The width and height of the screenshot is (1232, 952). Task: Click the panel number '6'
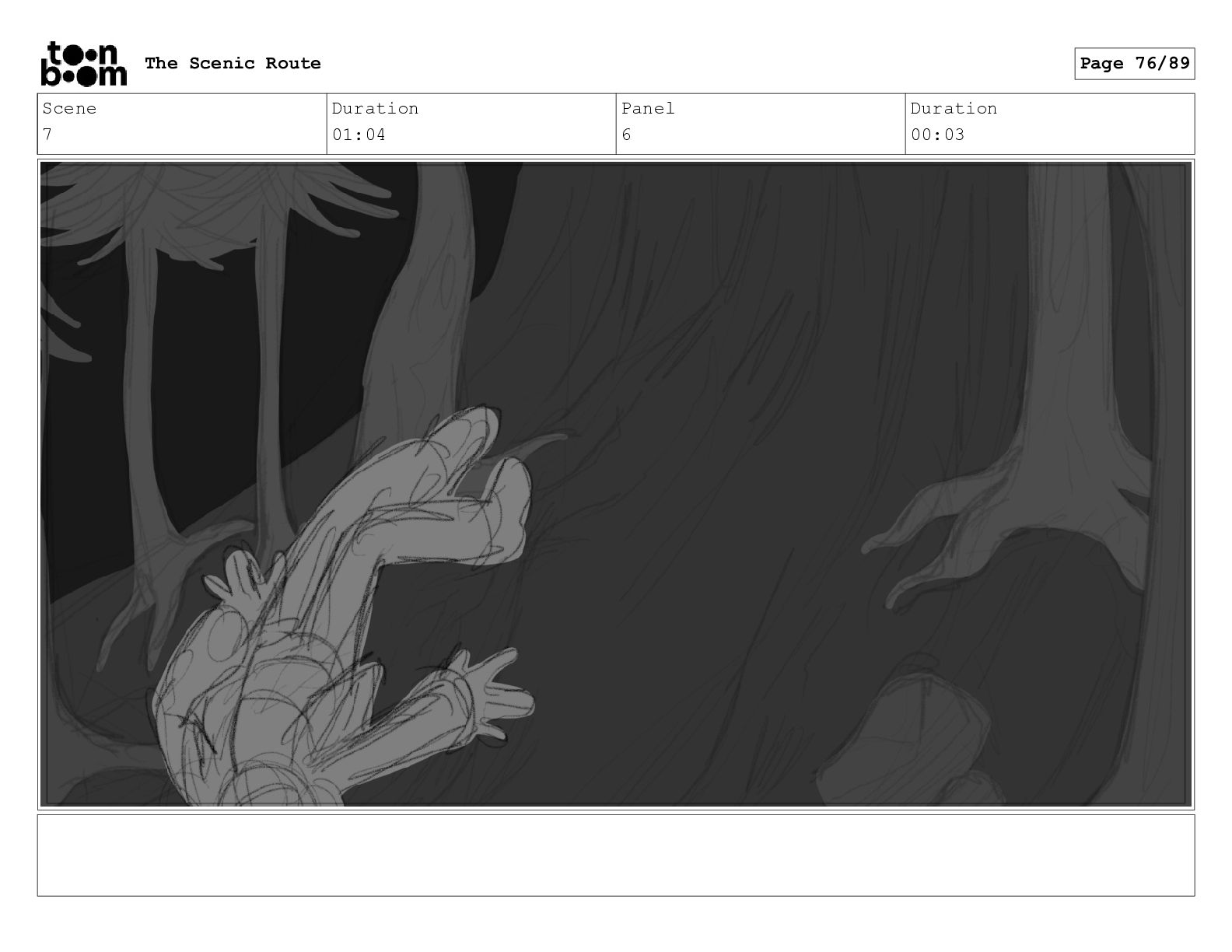point(627,135)
